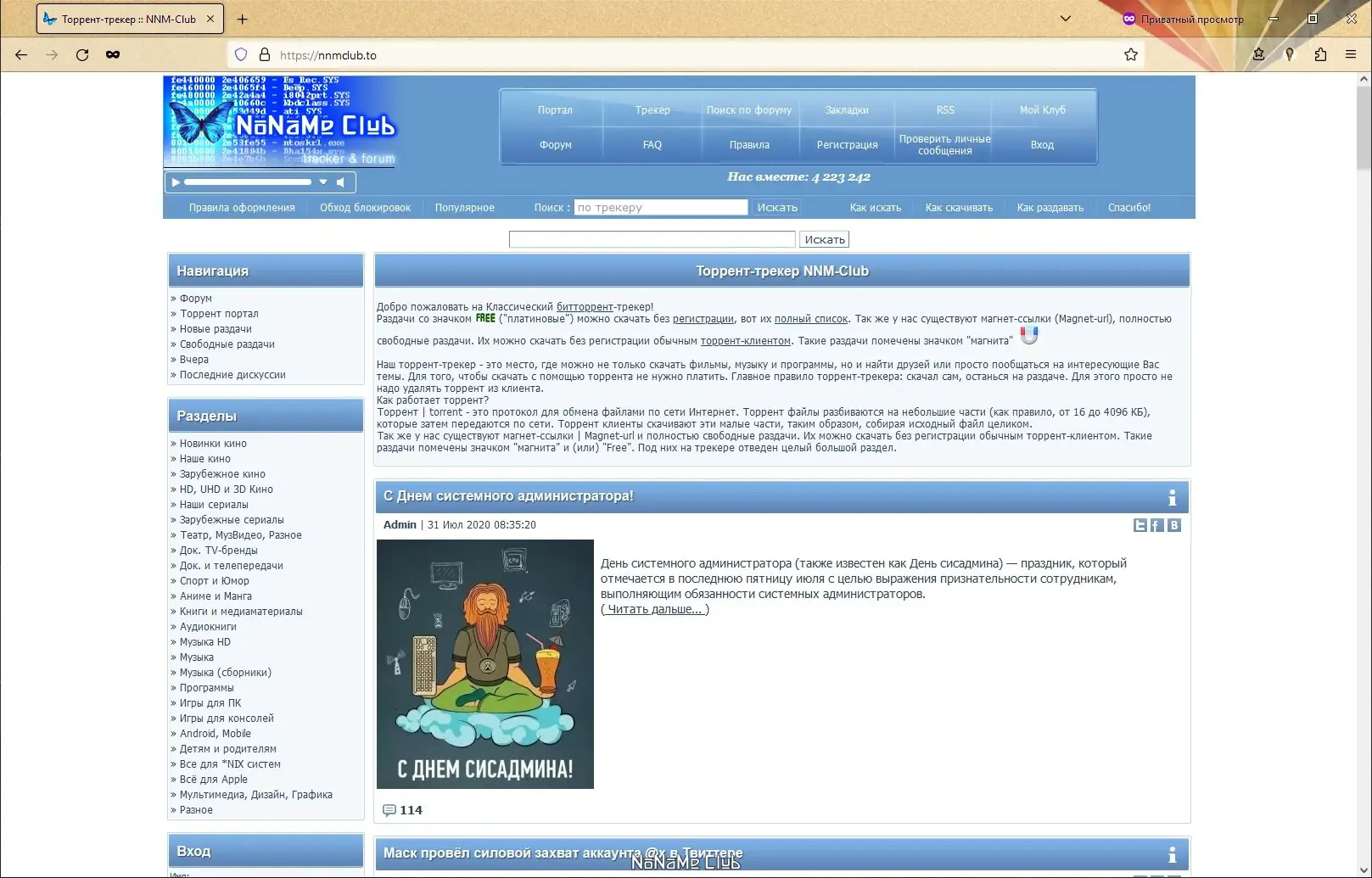Viewport: 1372px width, 878px height.
Task: Open the "Портал" menu item
Action: 554,109
